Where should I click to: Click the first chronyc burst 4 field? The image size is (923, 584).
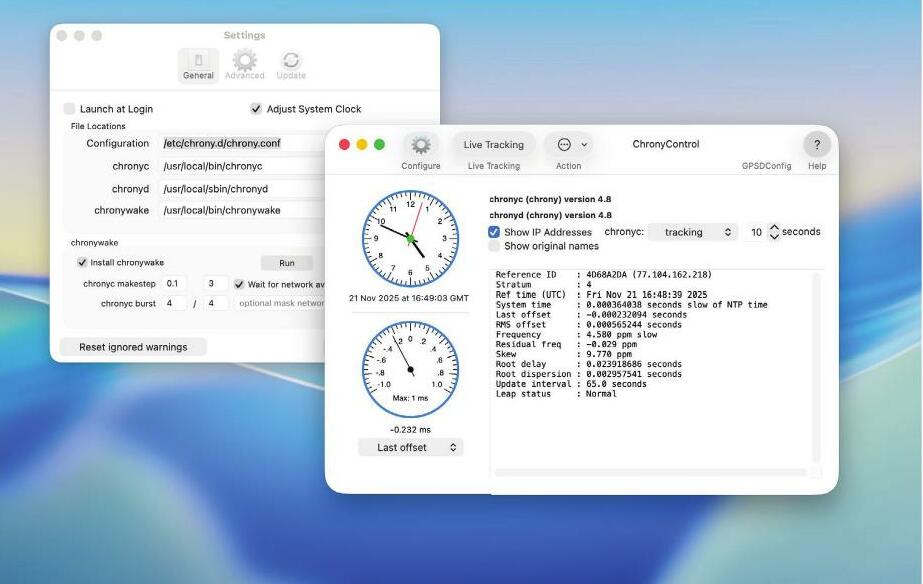click(174, 303)
